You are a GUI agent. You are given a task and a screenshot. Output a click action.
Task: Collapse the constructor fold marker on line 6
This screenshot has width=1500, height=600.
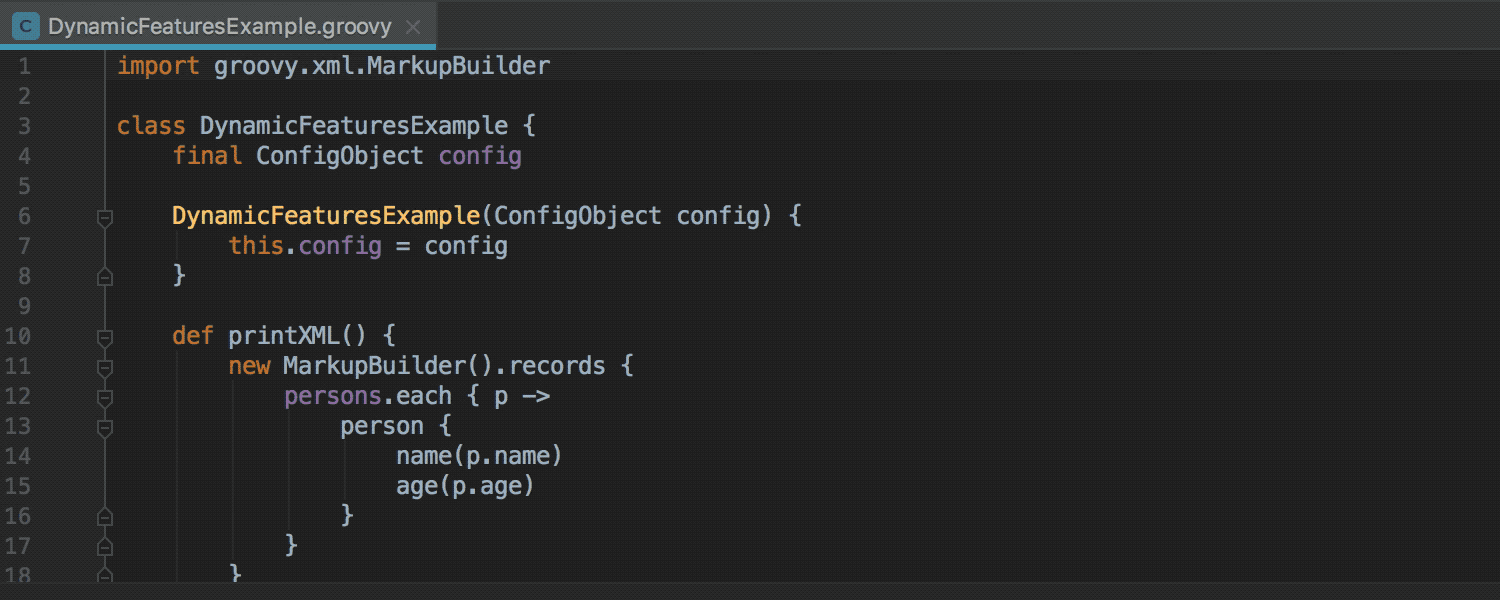(104, 216)
